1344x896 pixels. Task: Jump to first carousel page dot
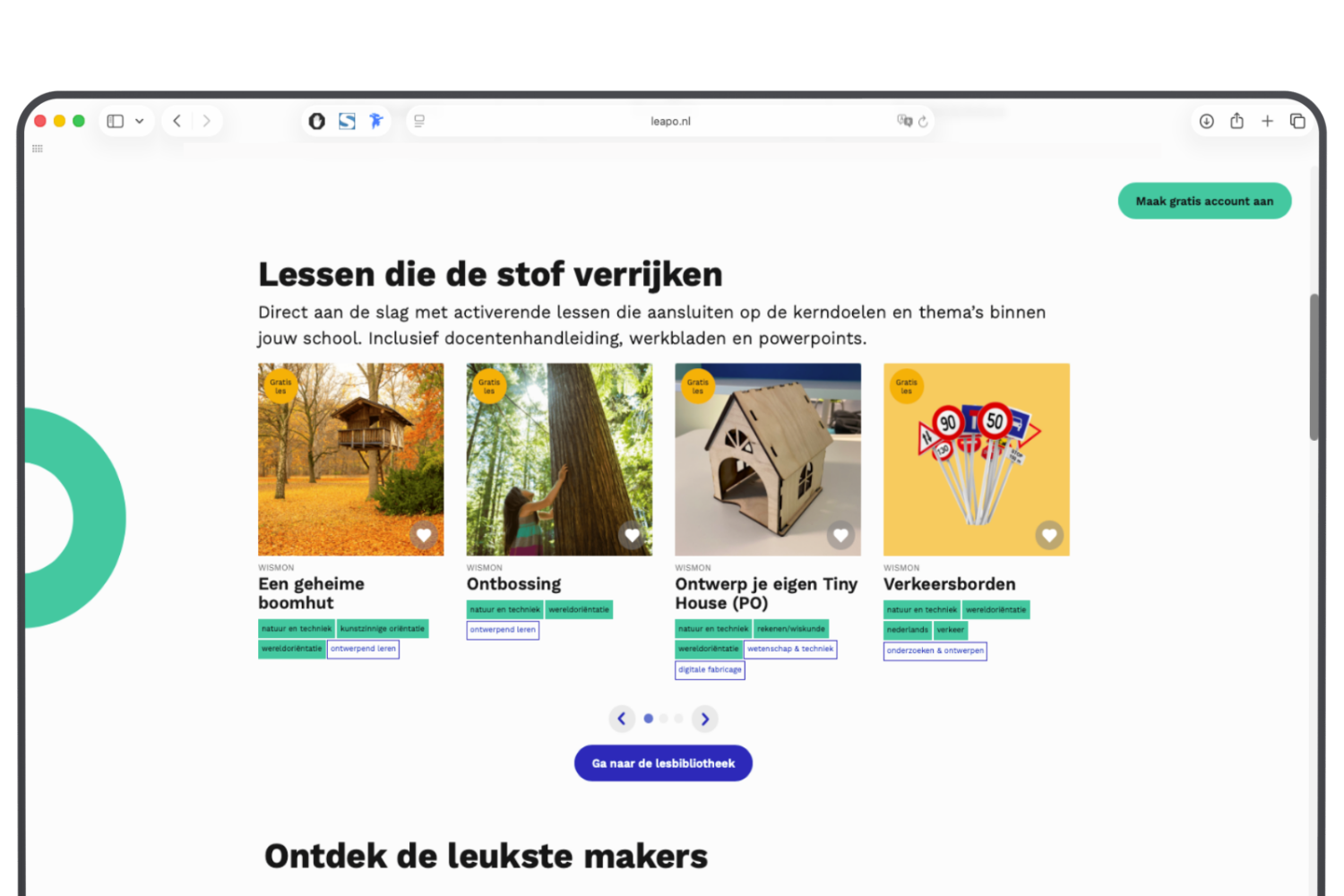click(x=649, y=719)
